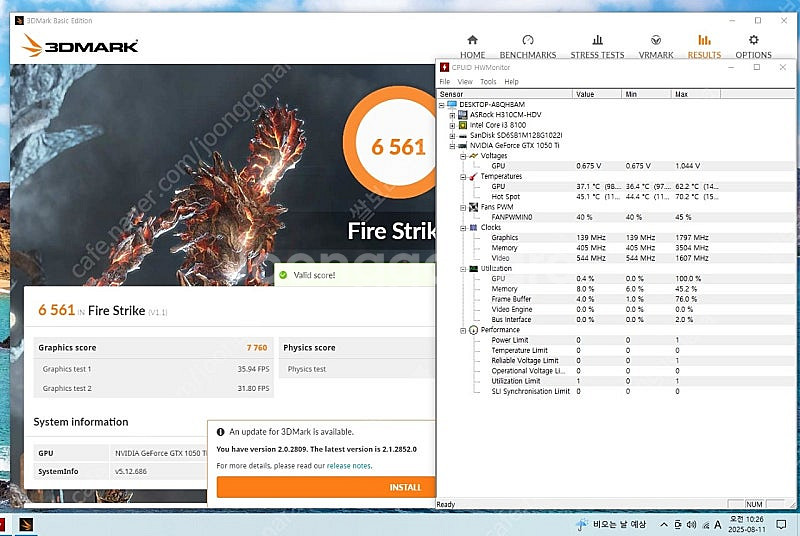Expand the SanDisk SD6SB1M128G1022I node

[452, 136]
